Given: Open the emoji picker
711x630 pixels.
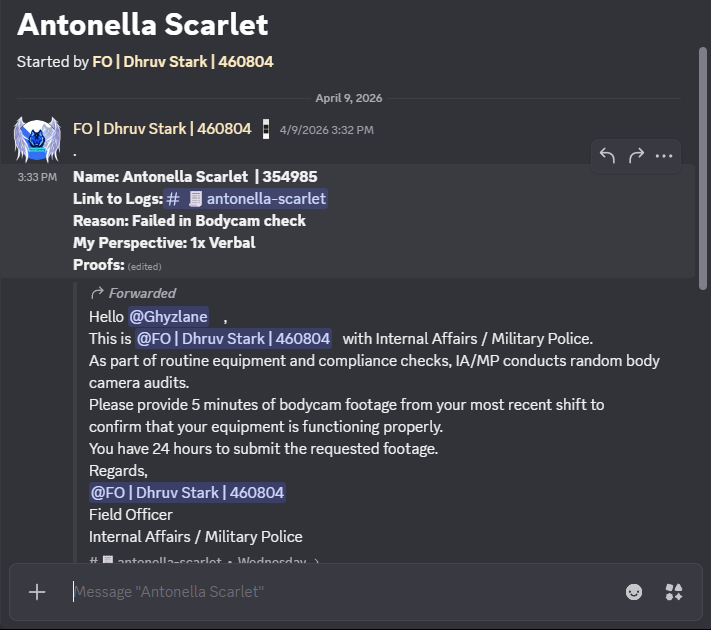Looking at the screenshot, I should point(633,592).
